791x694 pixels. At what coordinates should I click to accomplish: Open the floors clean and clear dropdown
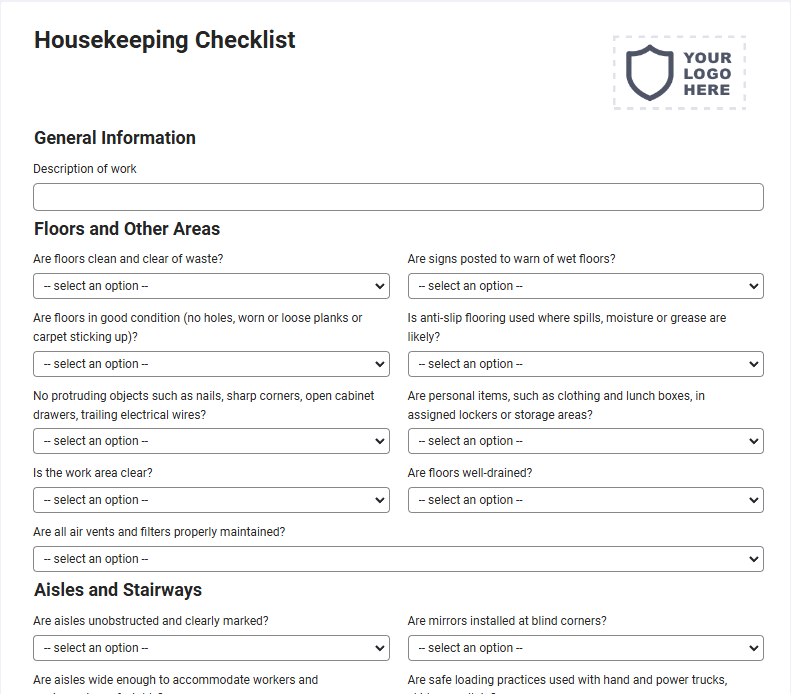(x=211, y=286)
